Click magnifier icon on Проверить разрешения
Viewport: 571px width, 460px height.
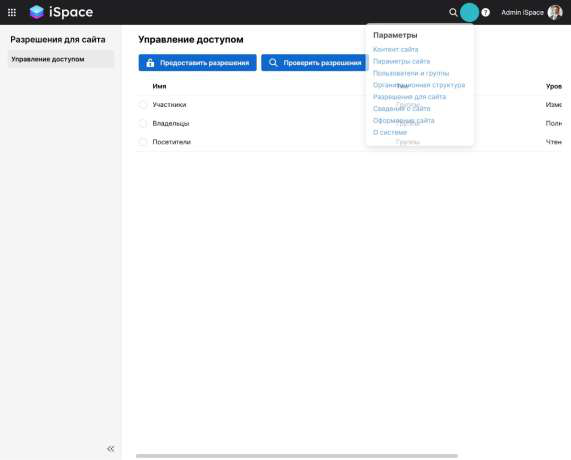[x=273, y=63]
